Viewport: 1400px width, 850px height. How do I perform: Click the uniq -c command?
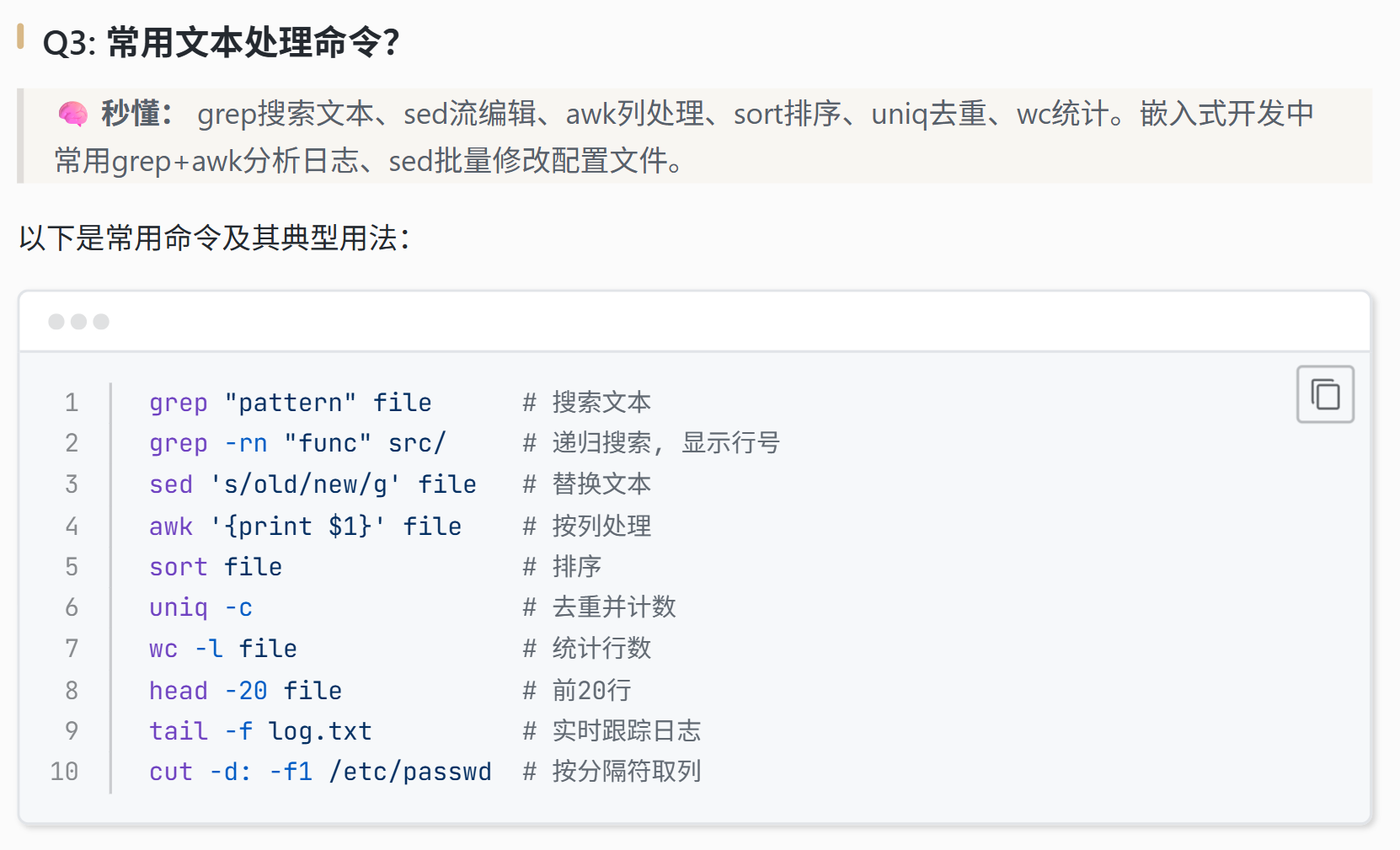click(200, 607)
